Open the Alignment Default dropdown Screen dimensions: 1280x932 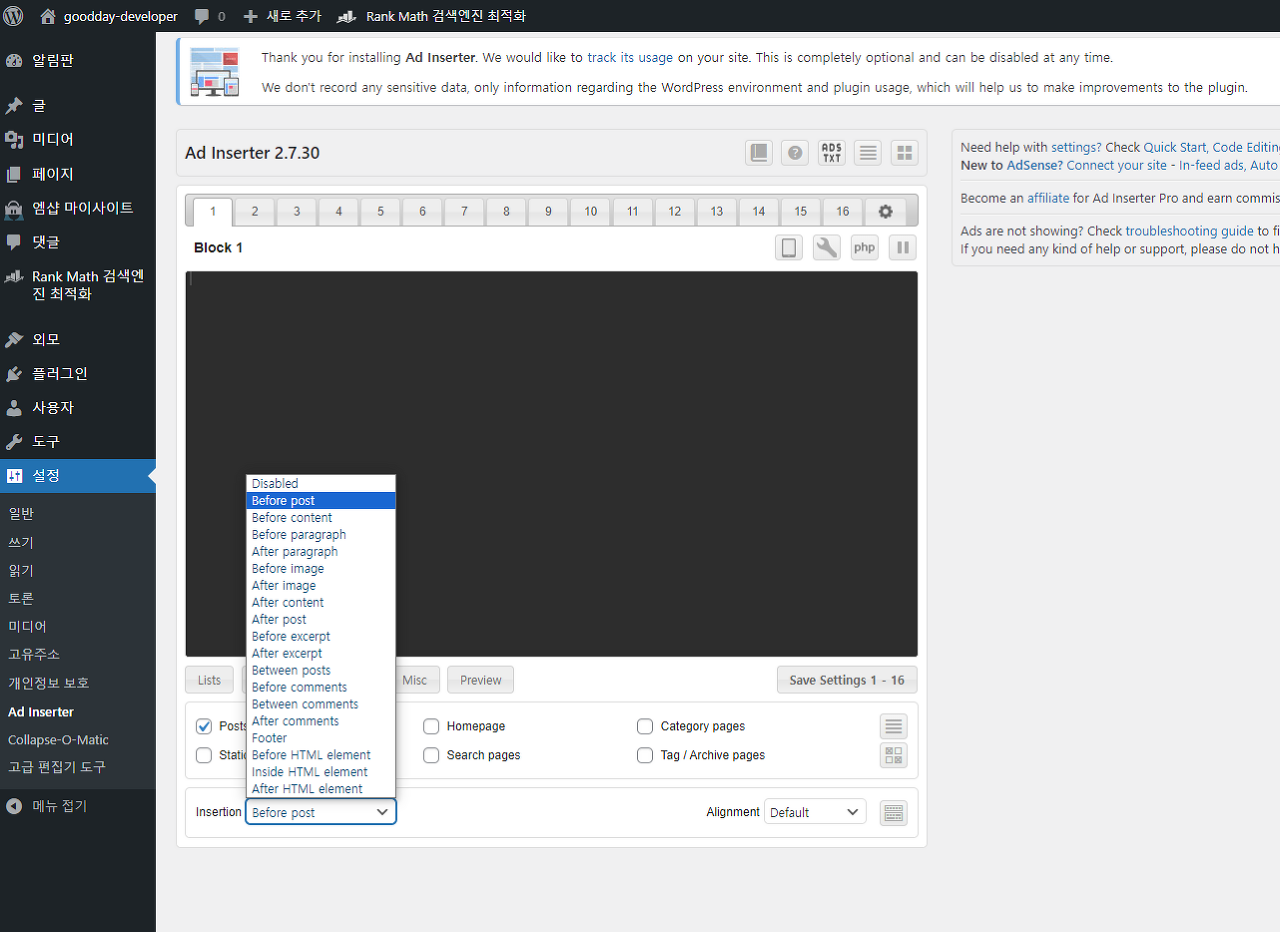[x=815, y=812]
